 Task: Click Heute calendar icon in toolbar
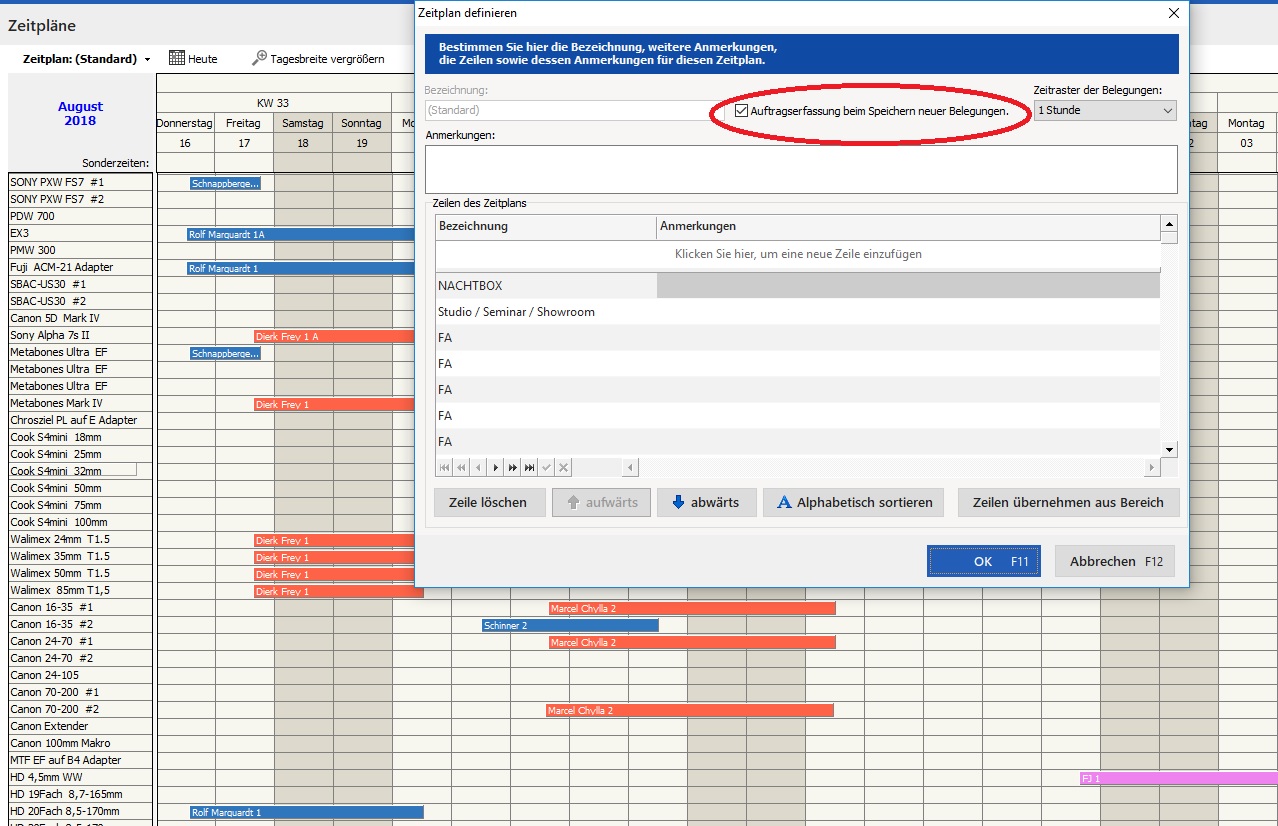(176, 58)
